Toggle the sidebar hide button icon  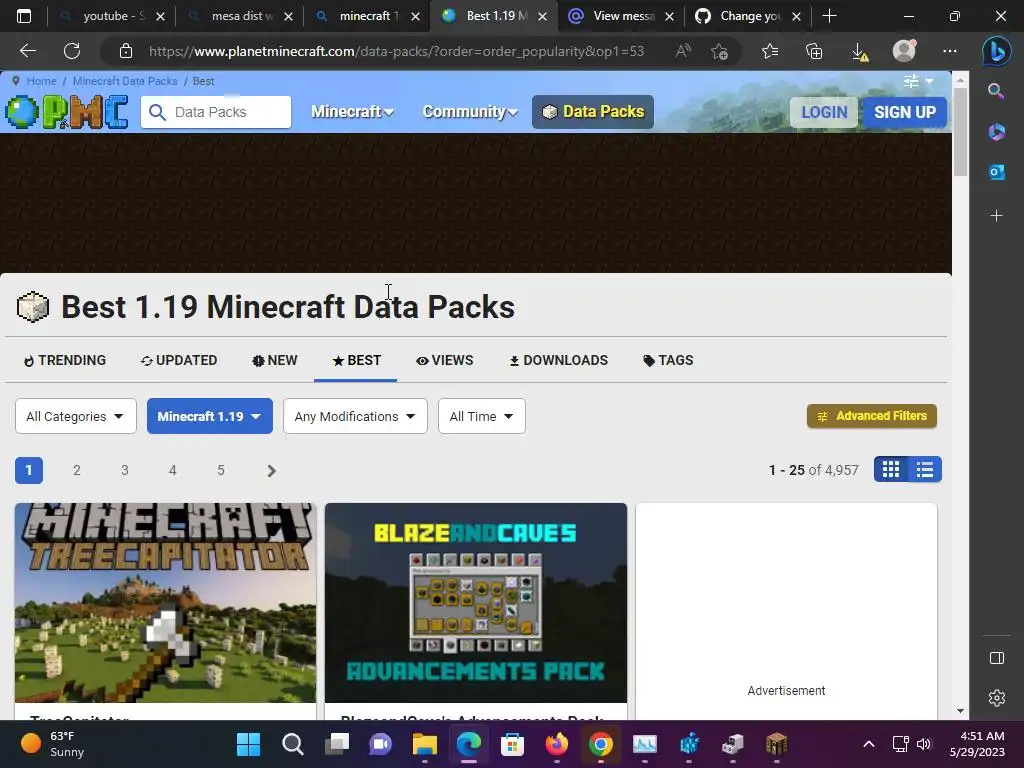click(997, 658)
